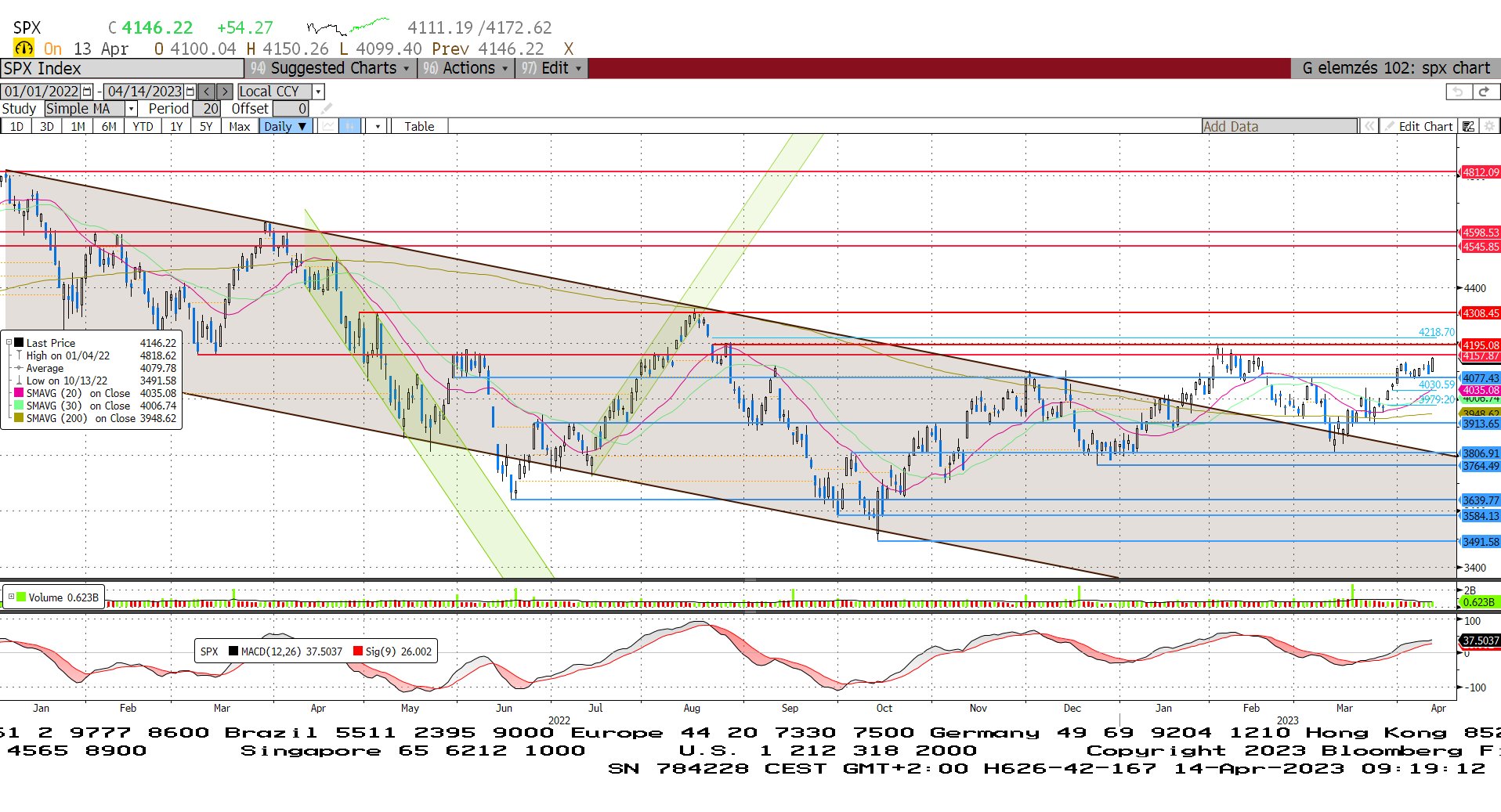Click the study pencil edit icon
1501x812 pixels.
click(327, 109)
